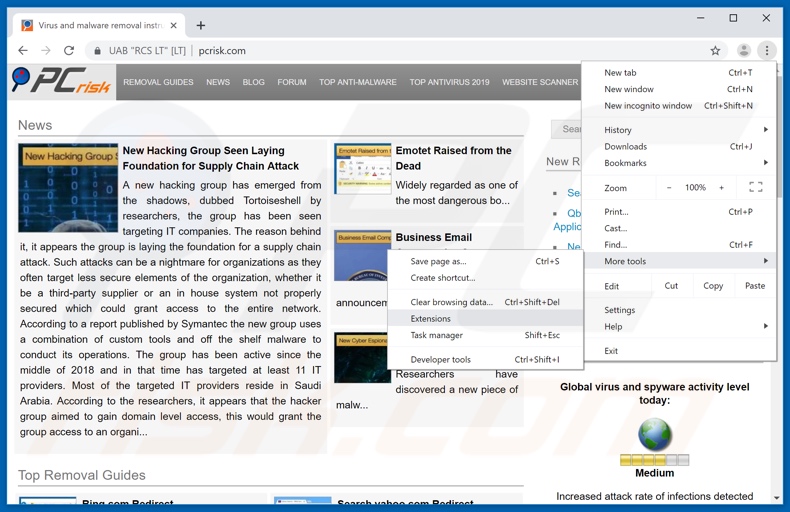Open the BLOG nav link

pos(253,82)
